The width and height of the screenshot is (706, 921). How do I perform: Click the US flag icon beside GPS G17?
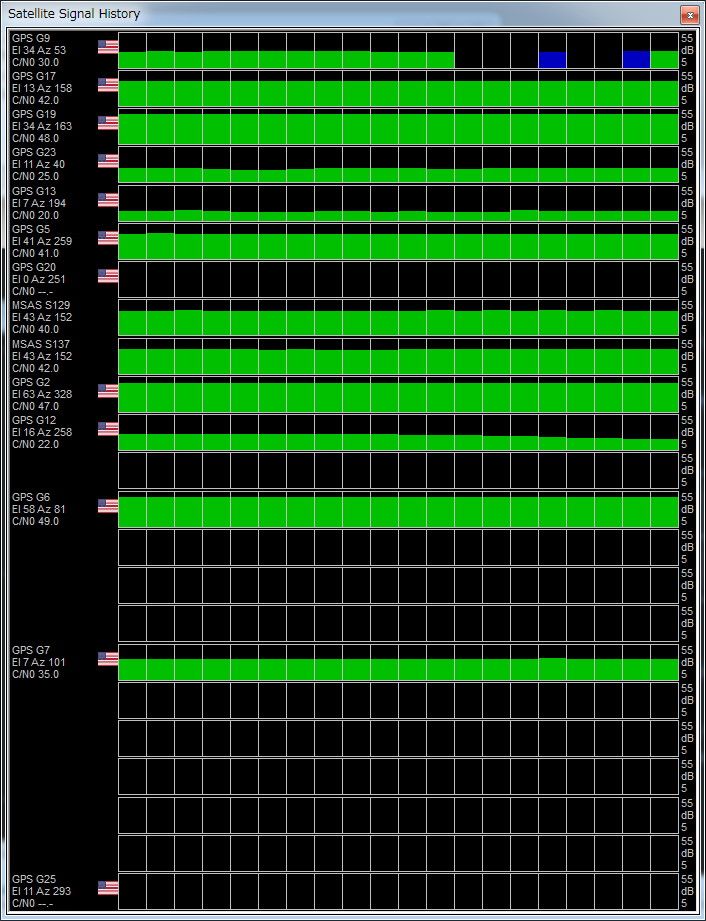108,85
